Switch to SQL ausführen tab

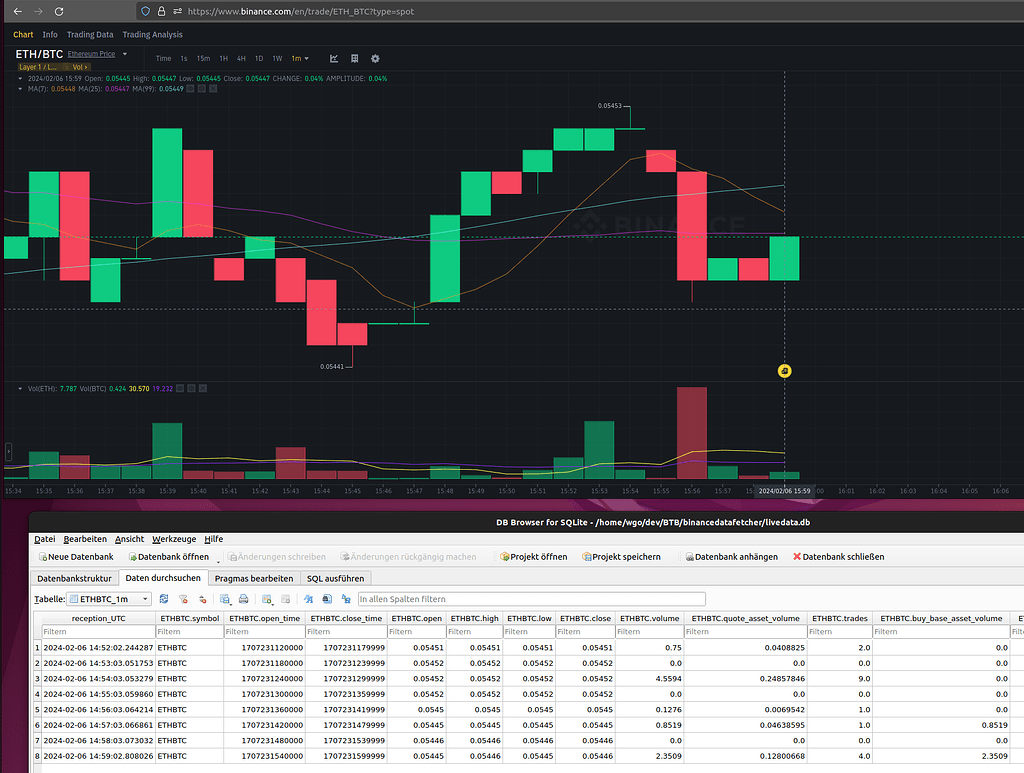336,578
